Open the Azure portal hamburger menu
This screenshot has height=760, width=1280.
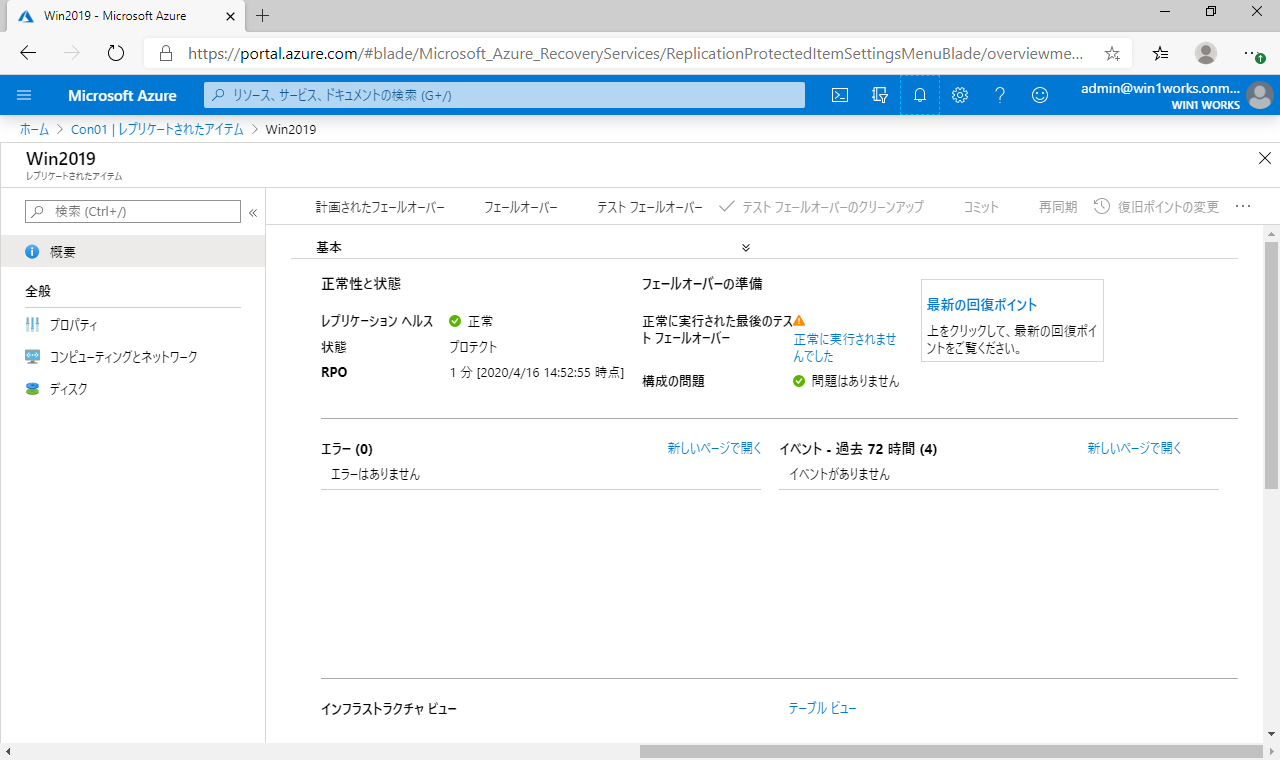tap(25, 95)
